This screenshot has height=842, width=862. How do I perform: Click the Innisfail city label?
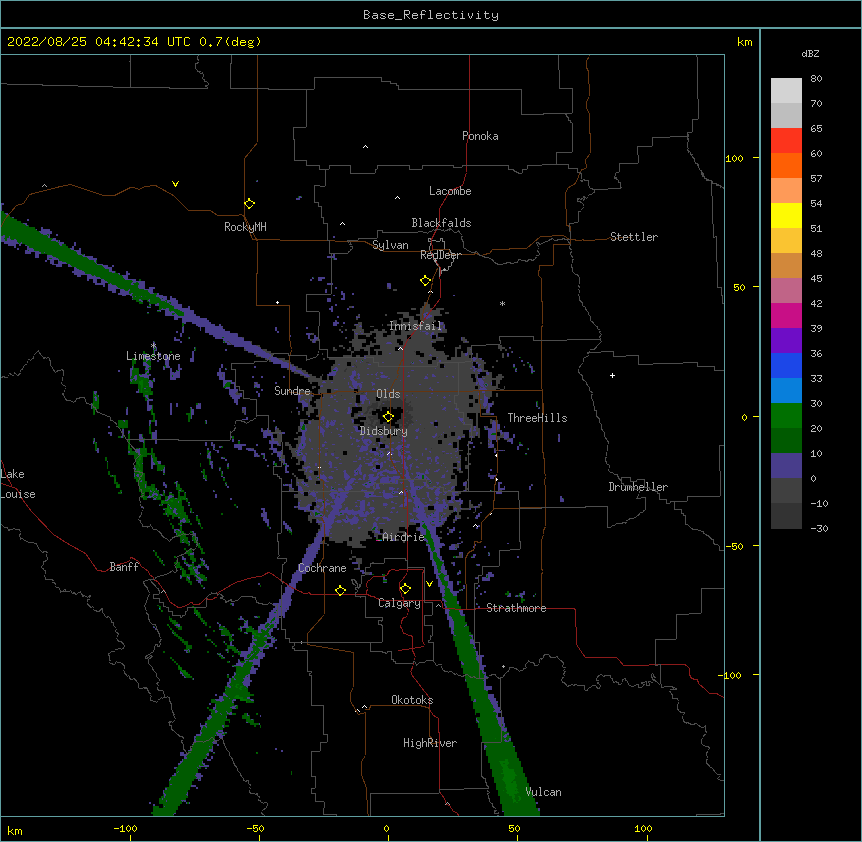pyautogui.click(x=416, y=326)
